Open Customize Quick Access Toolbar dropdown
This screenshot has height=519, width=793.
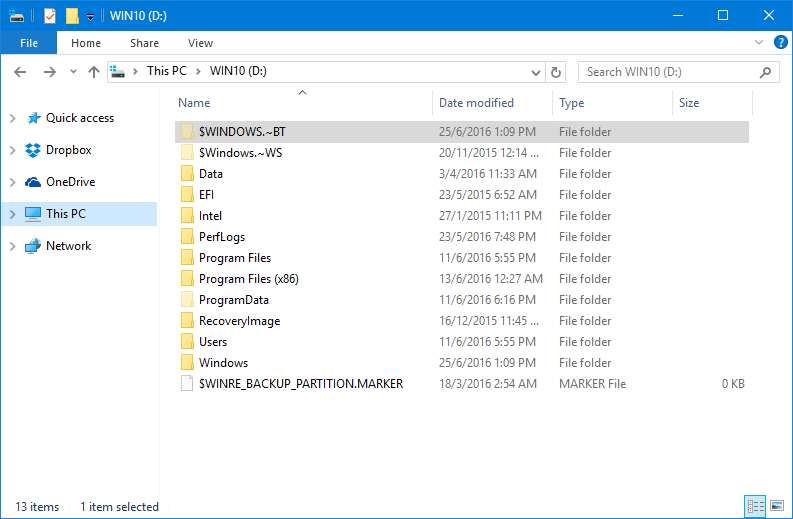point(90,17)
